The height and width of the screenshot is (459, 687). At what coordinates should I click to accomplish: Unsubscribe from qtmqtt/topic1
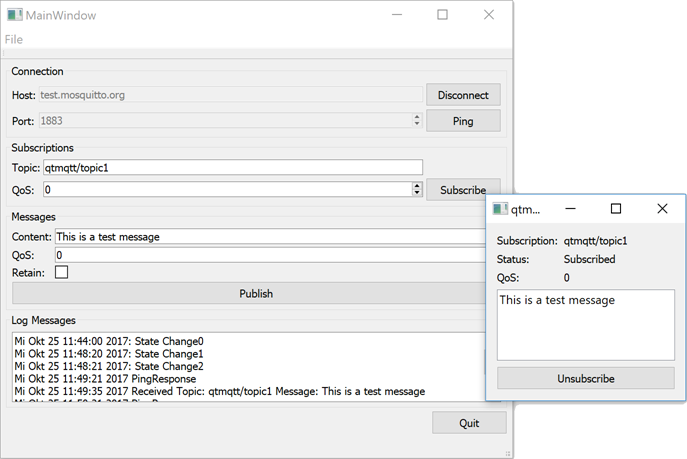[585, 379]
